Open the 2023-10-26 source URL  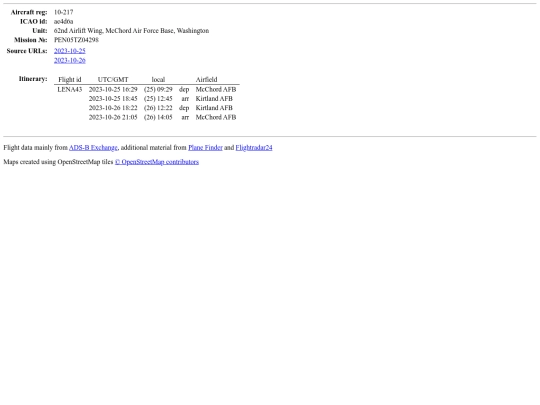(70, 60)
